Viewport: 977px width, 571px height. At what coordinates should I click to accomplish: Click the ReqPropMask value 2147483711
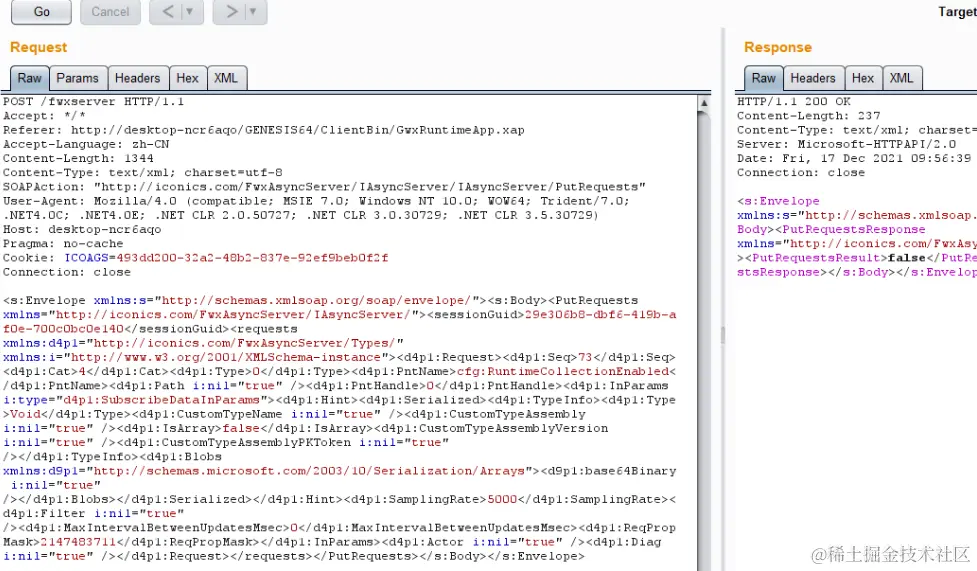(x=78, y=542)
